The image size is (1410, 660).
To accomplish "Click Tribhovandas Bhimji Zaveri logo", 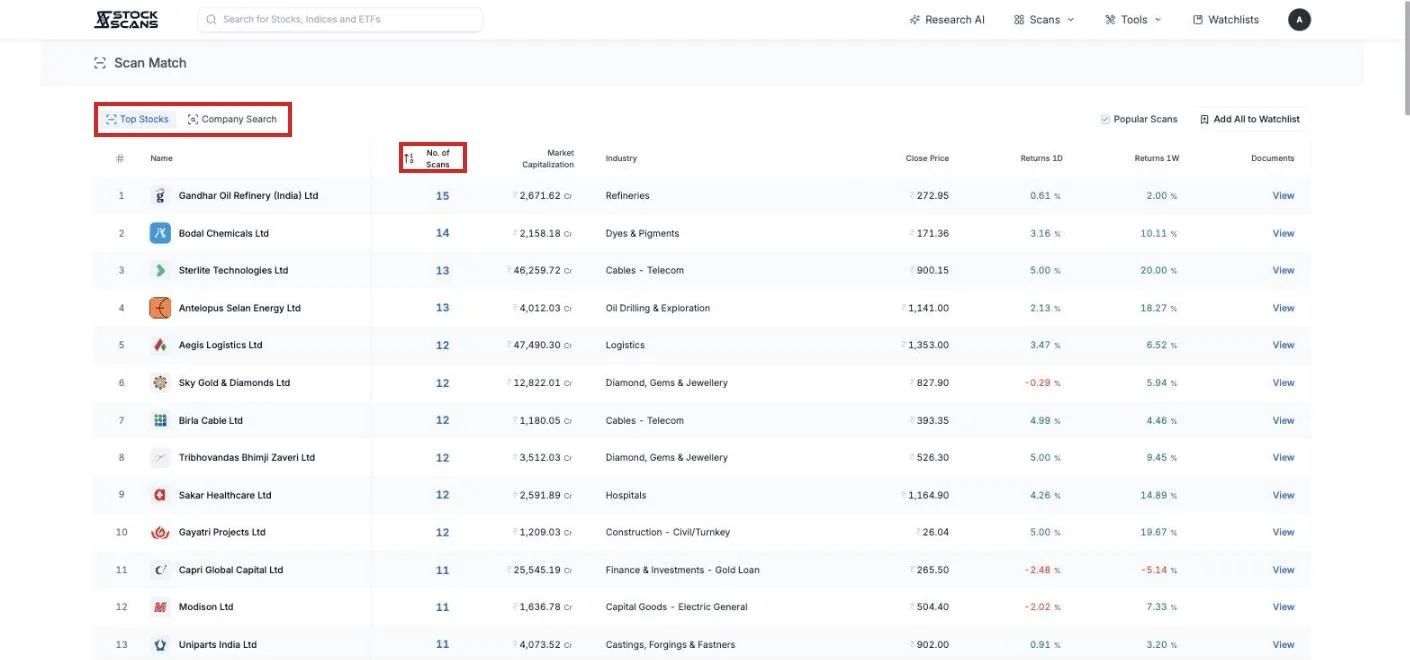I will [x=160, y=457].
